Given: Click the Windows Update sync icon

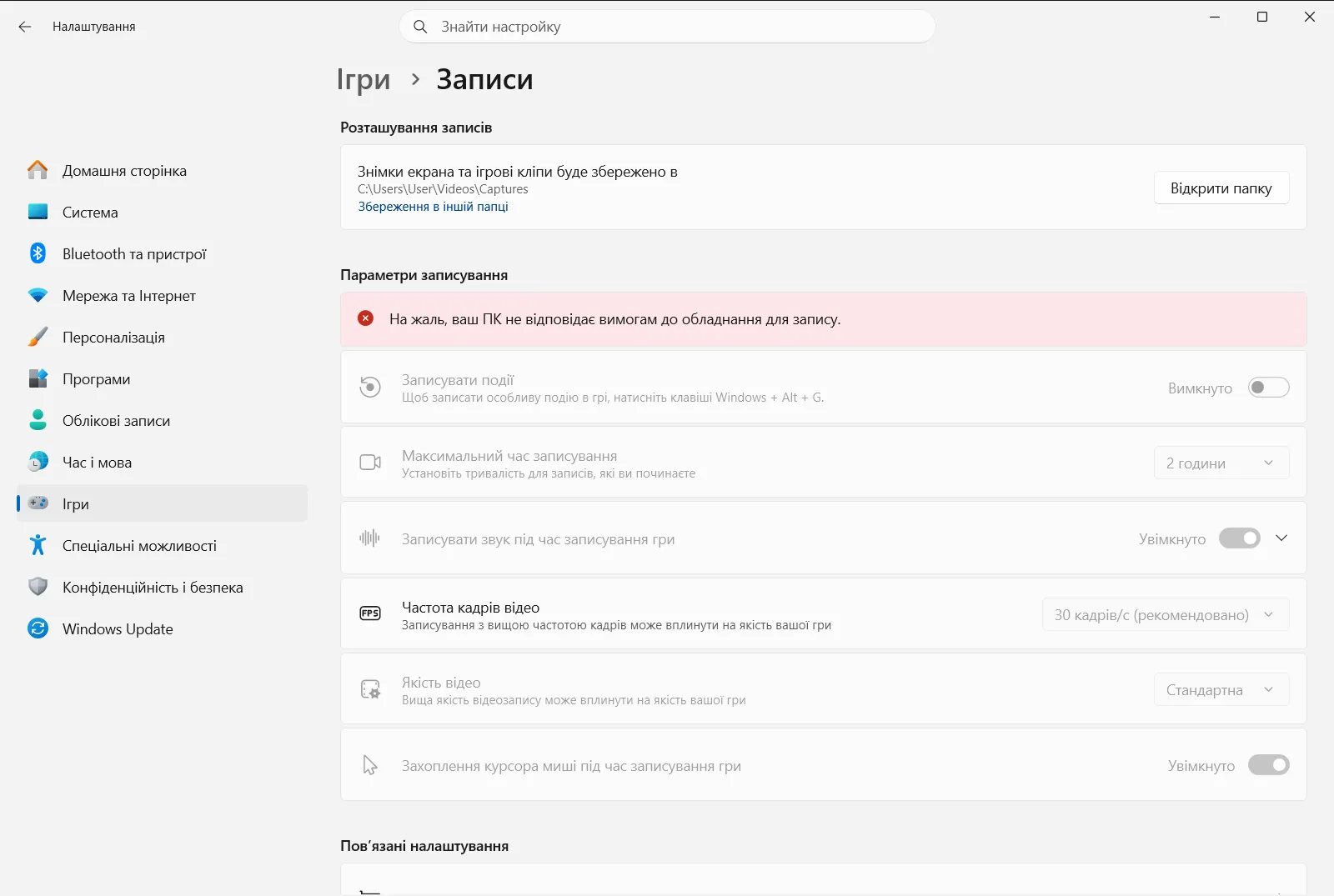Looking at the screenshot, I should click(x=38, y=628).
